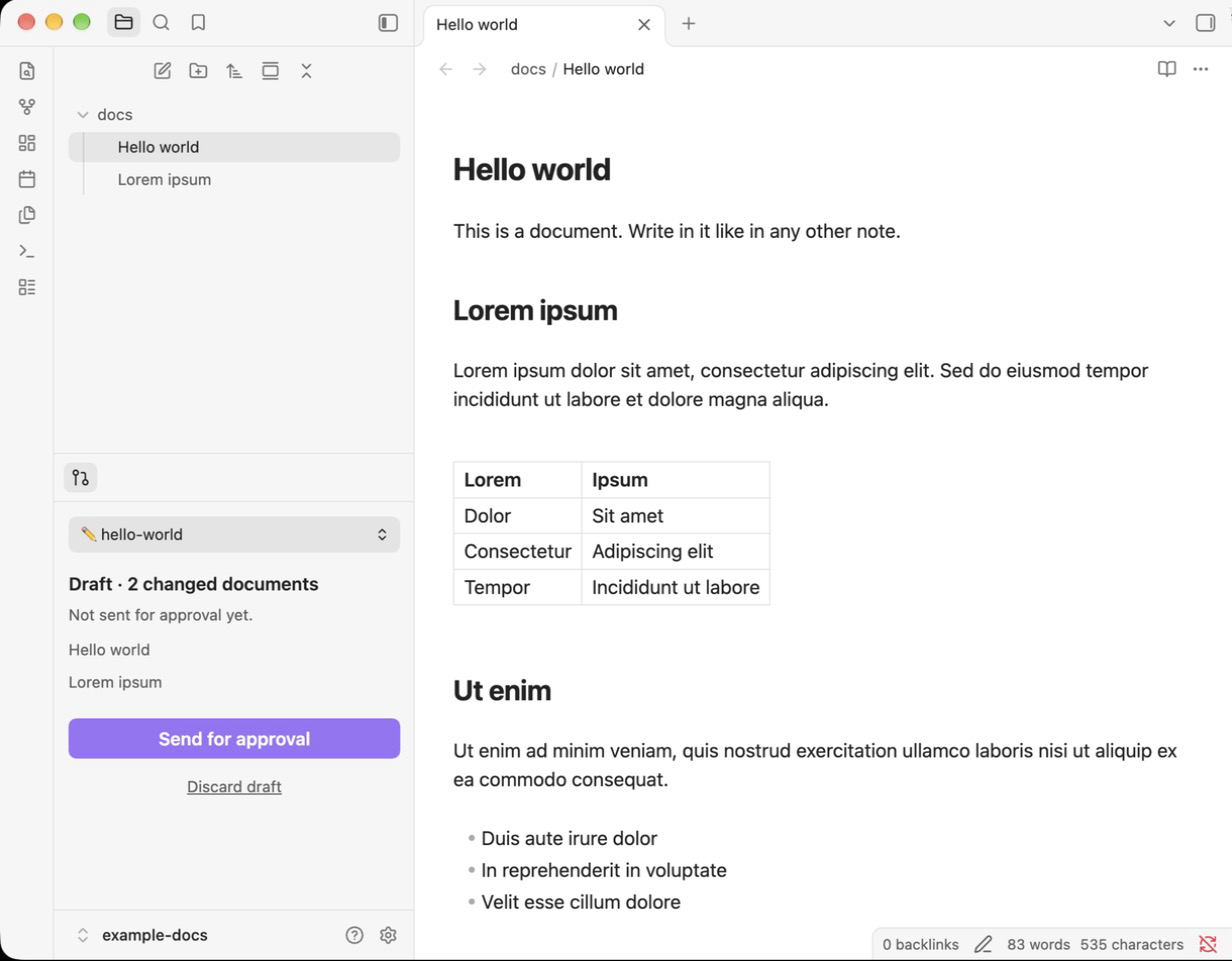Open graph view ribbon icon
This screenshot has width=1232, height=961.
click(27, 107)
